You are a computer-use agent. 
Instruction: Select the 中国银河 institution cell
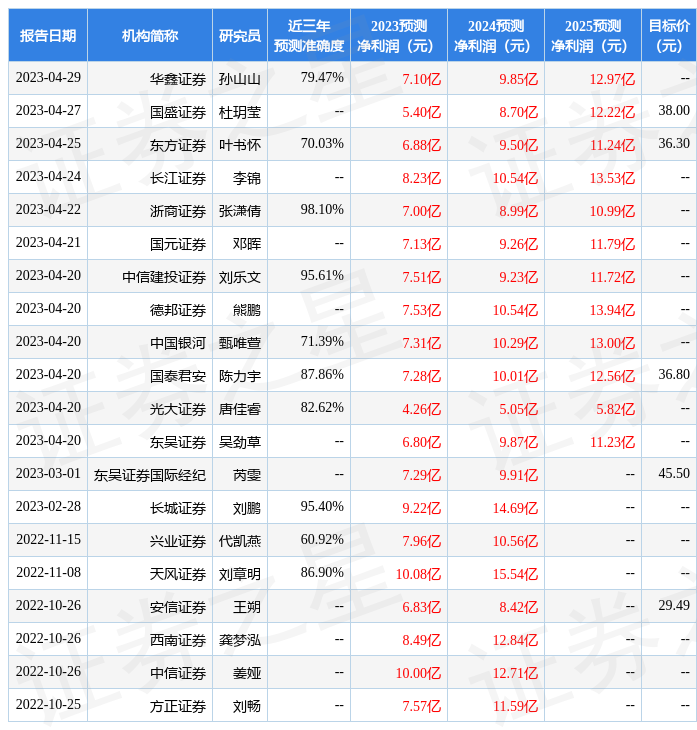(149, 343)
